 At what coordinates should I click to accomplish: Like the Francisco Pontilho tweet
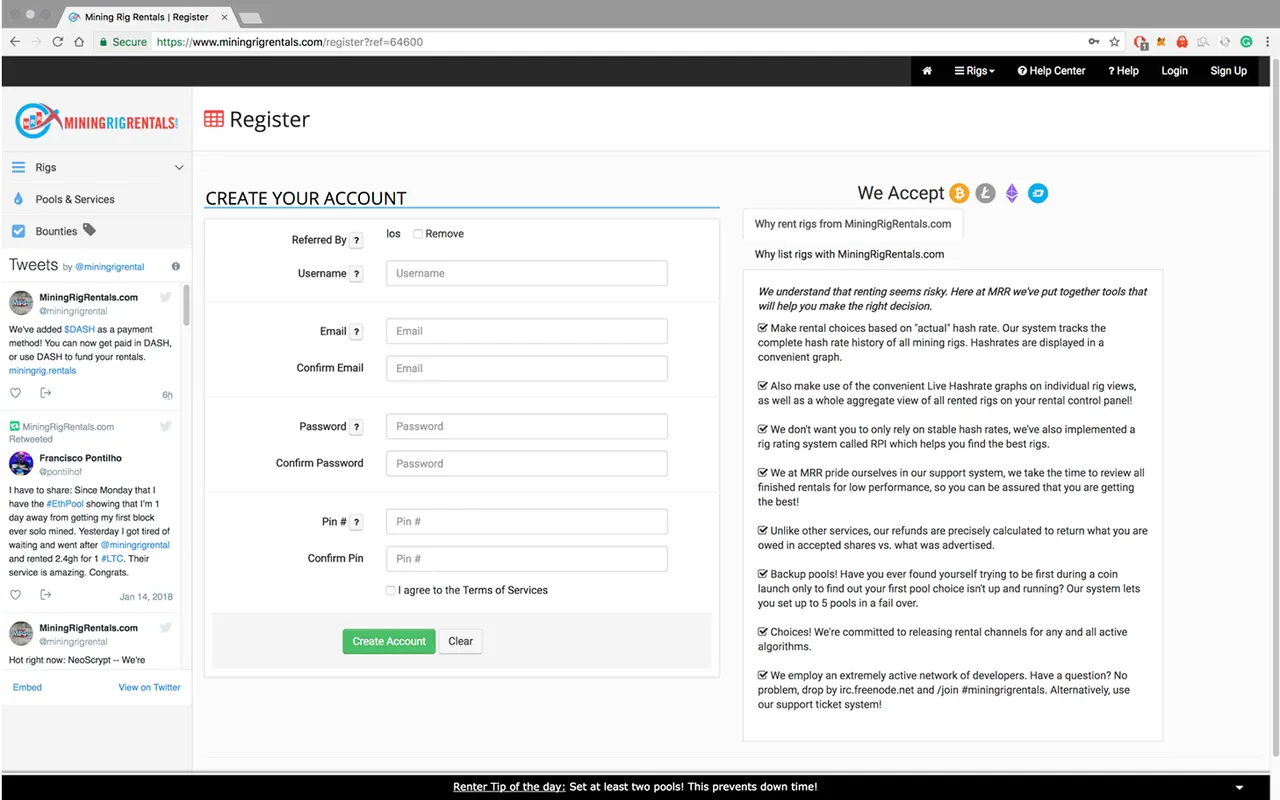15,595
